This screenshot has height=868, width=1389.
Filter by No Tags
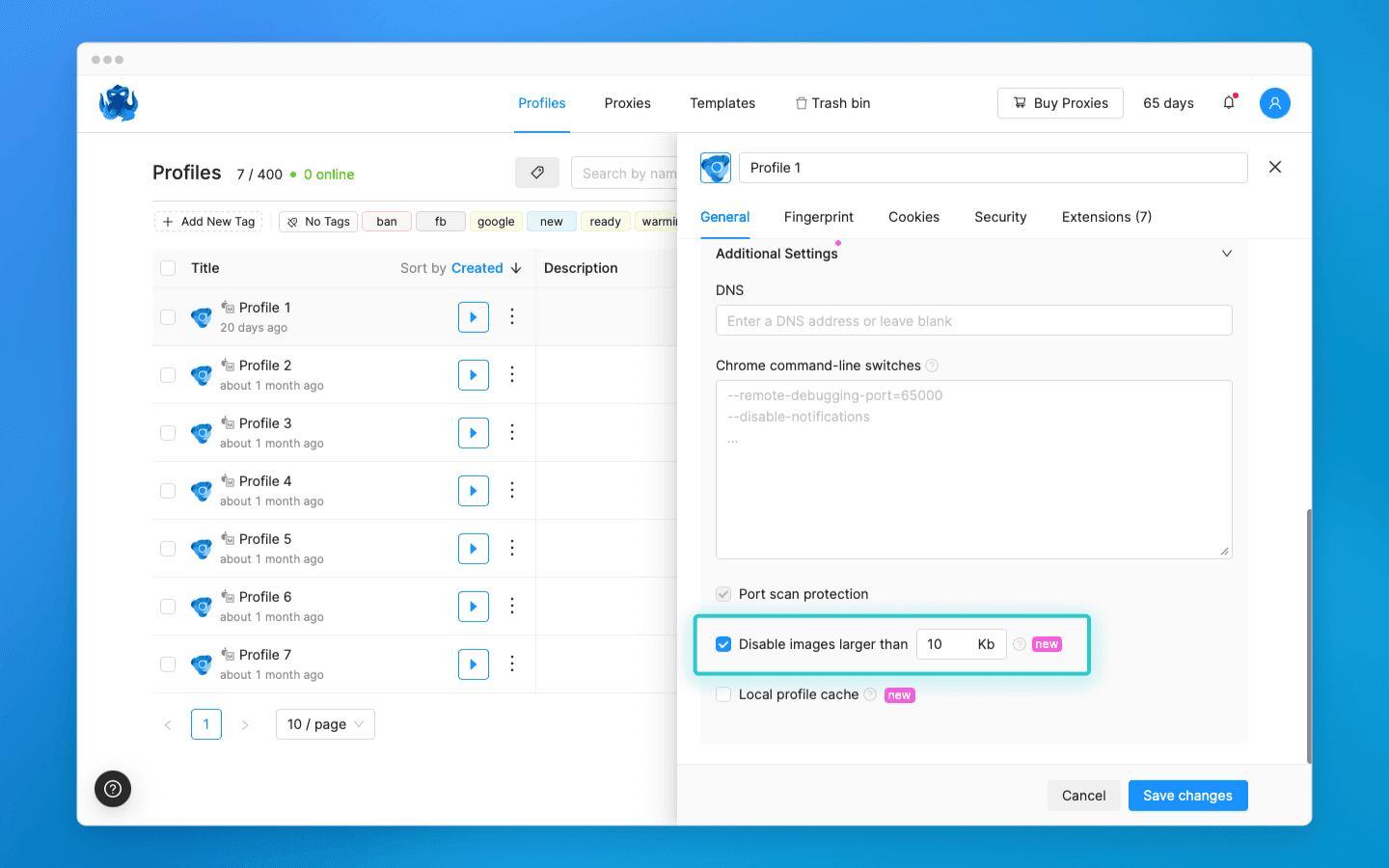[x=318, y=222]
